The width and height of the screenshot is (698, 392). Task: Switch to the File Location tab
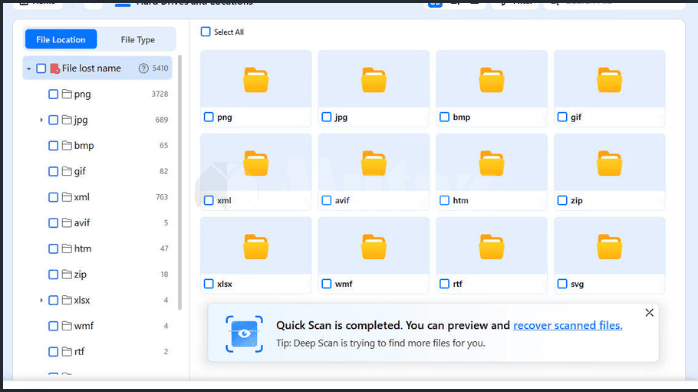pos(61,40)
